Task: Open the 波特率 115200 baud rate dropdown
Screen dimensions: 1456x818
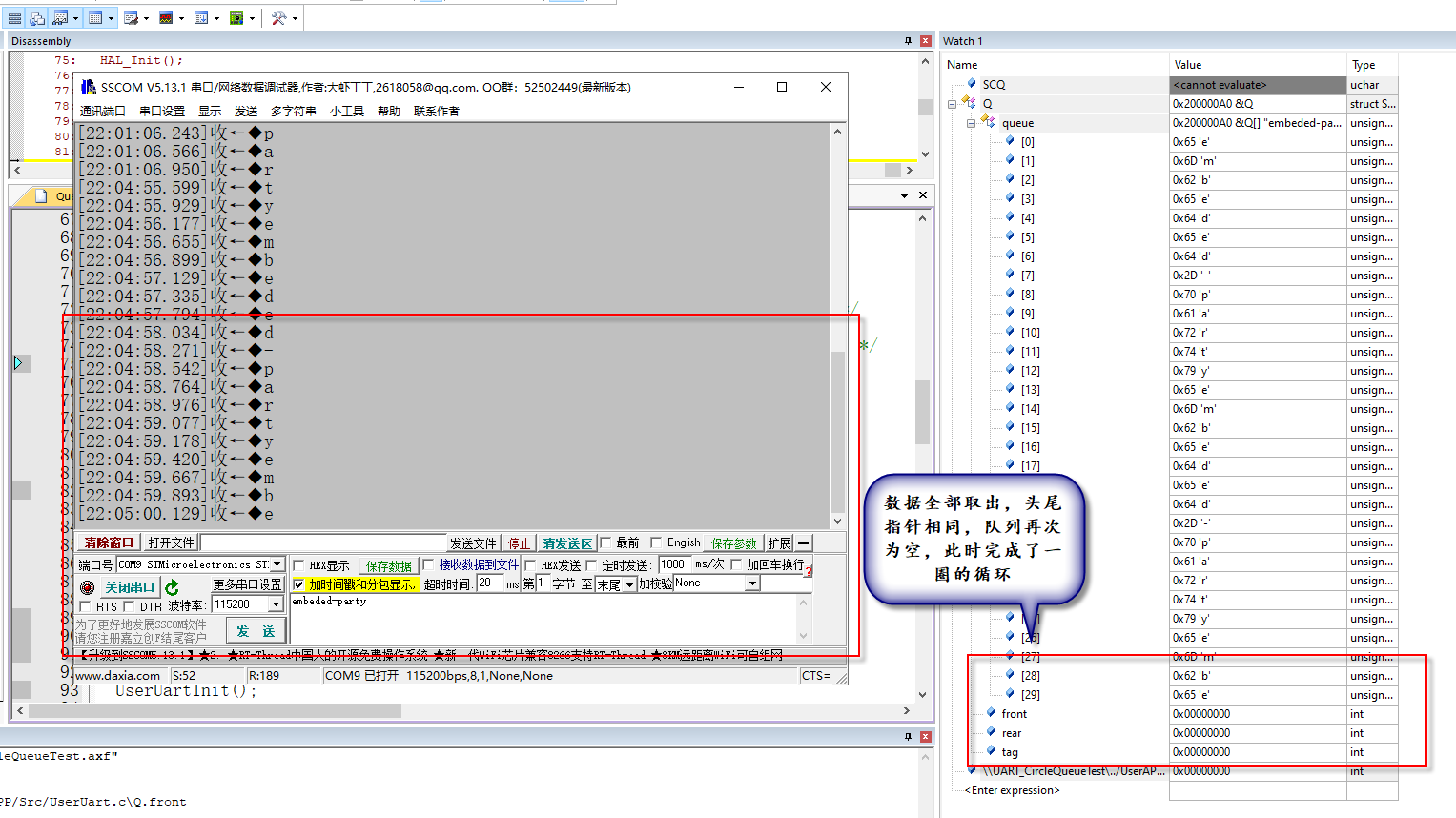Action: point(277,604)
